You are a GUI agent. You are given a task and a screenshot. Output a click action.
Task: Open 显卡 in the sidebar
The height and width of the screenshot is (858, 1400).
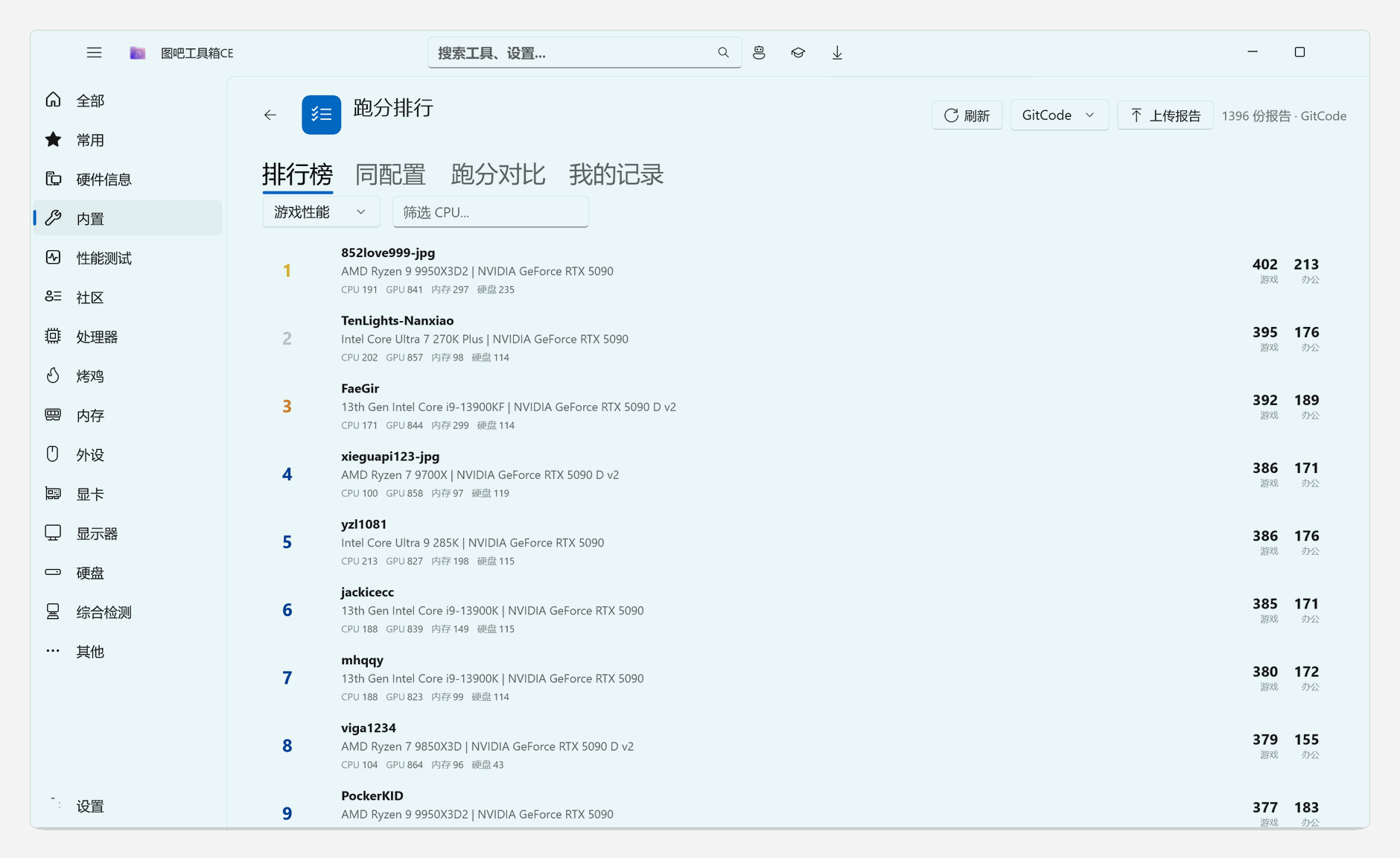127,495
